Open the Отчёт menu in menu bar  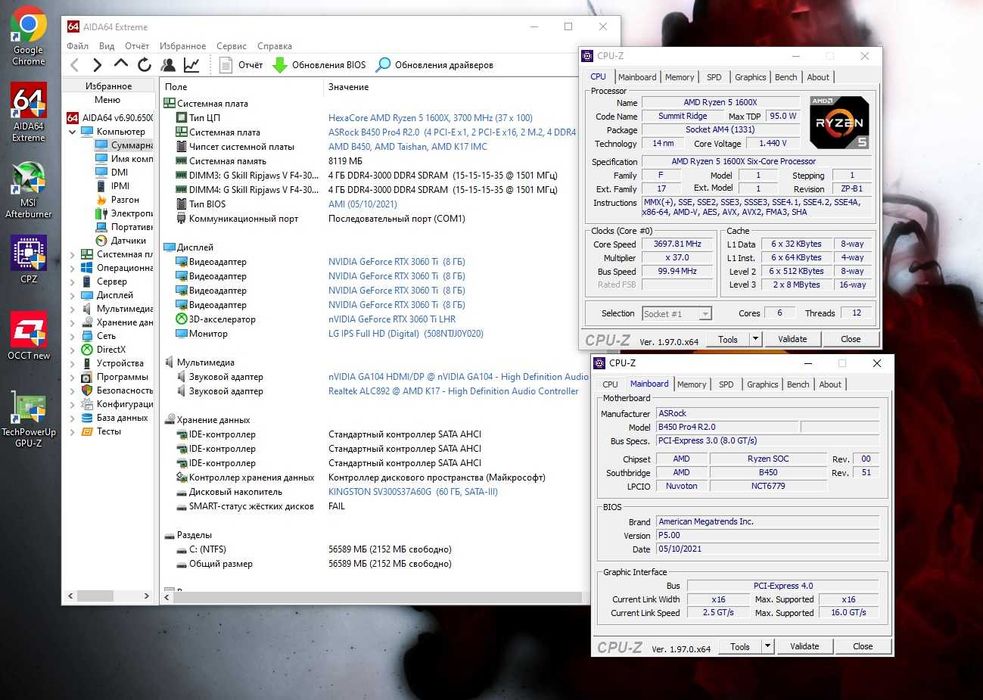tap(137, 46)
